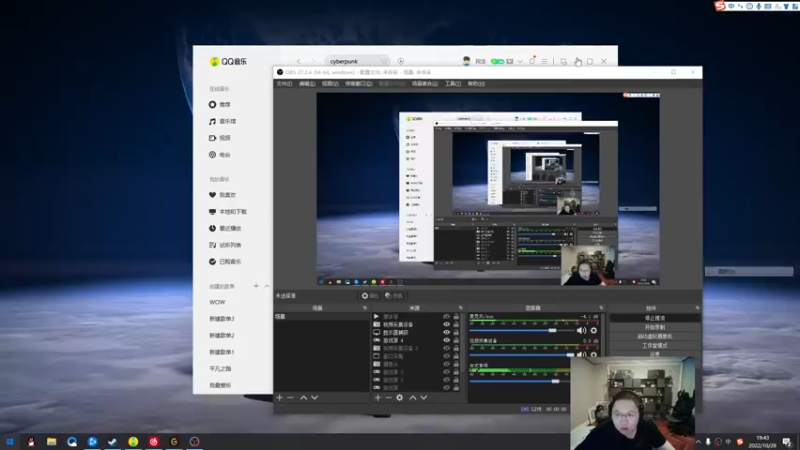Create a new playlist with plus icon

coord(256,286)
